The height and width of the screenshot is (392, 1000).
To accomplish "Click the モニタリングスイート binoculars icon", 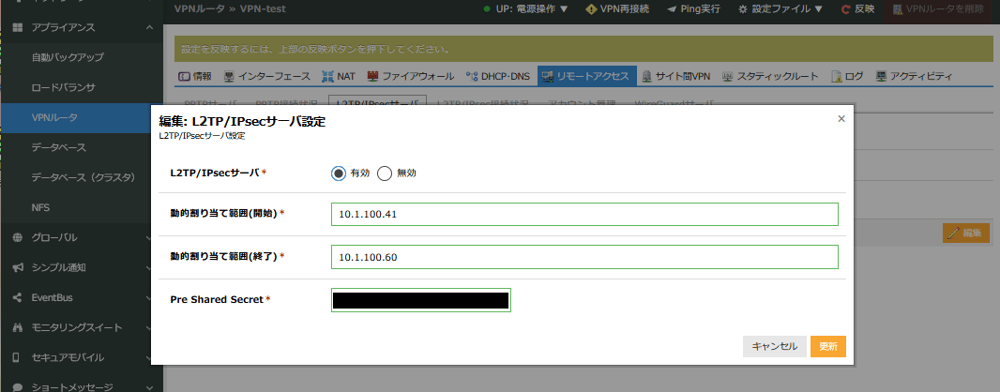I will [x=18, y=328].
